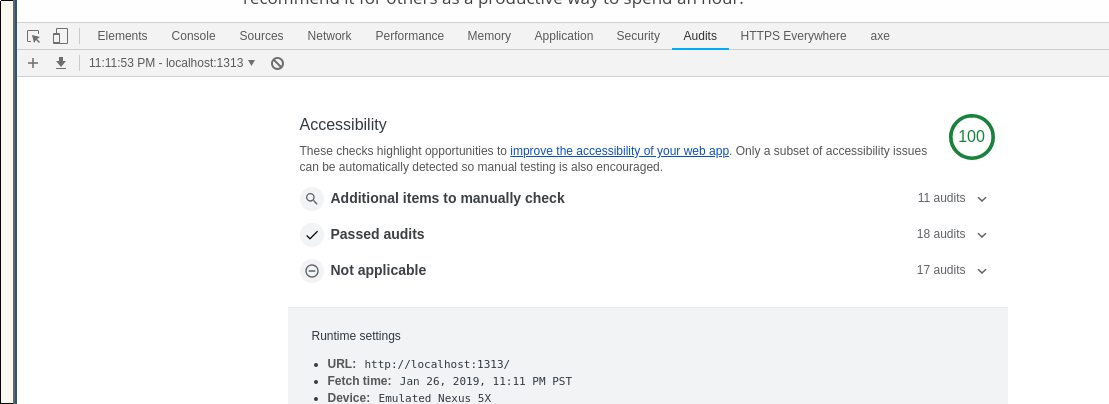Switch to the Network tab
This screenshot has height=404, width=1109.
[x=329, y=36]
